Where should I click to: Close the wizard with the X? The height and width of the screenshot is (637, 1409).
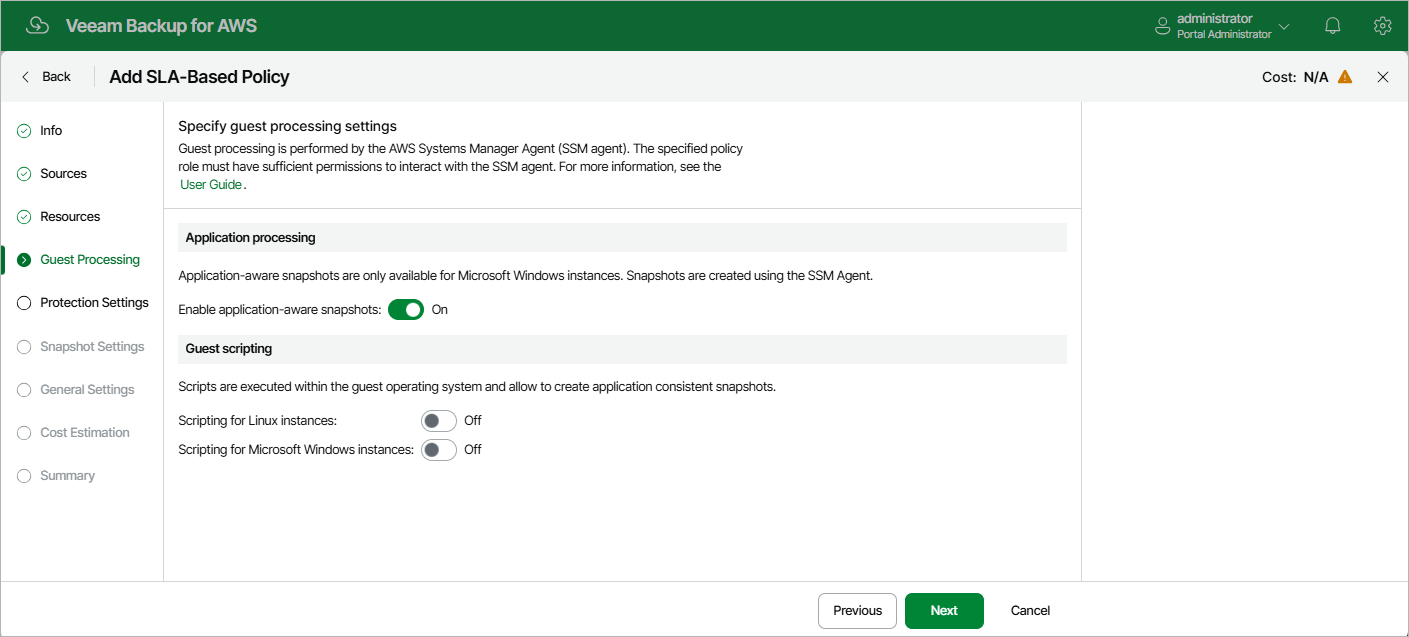pyautogui.click(x=1383, y=76)
